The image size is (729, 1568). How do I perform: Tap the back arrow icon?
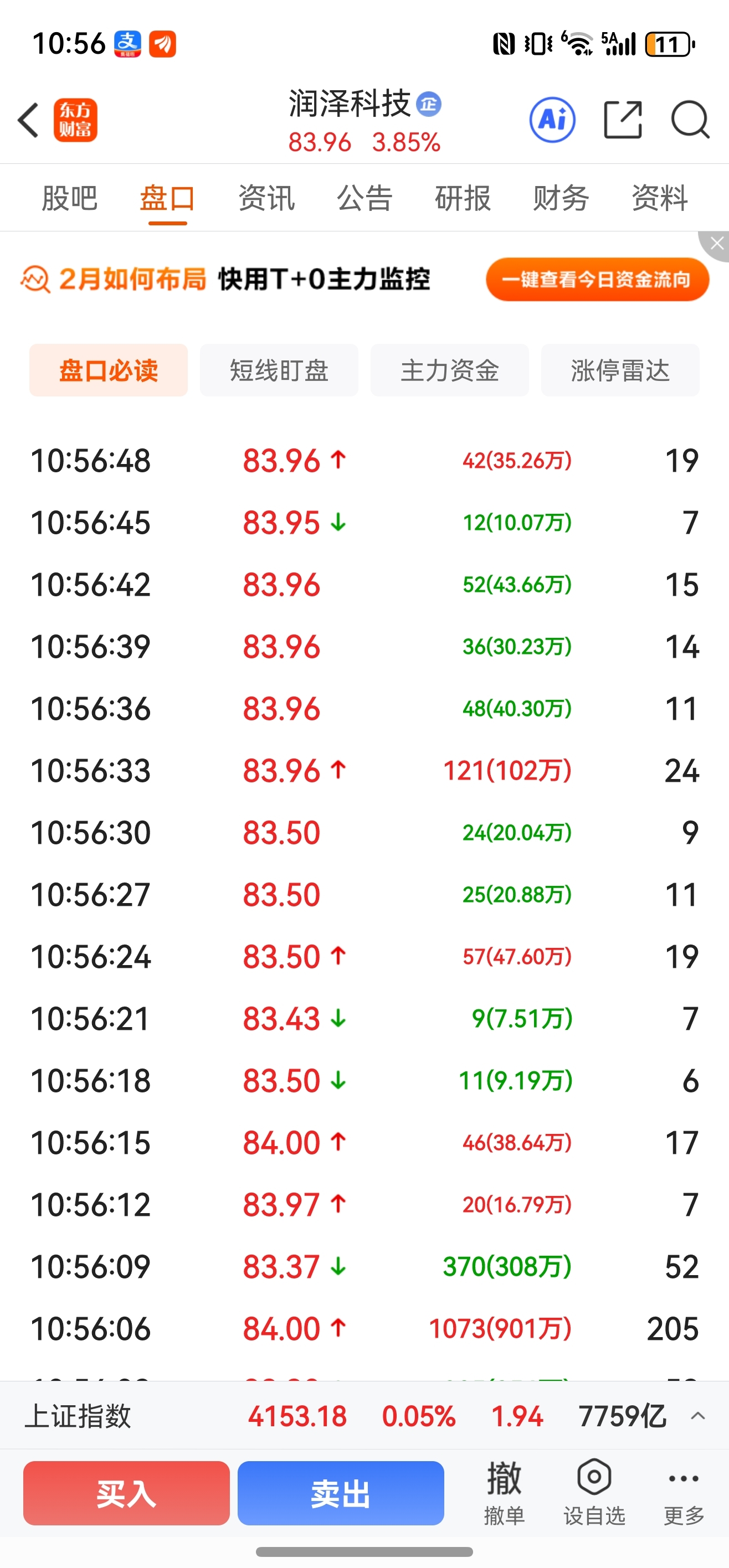[x=29, y=120]
